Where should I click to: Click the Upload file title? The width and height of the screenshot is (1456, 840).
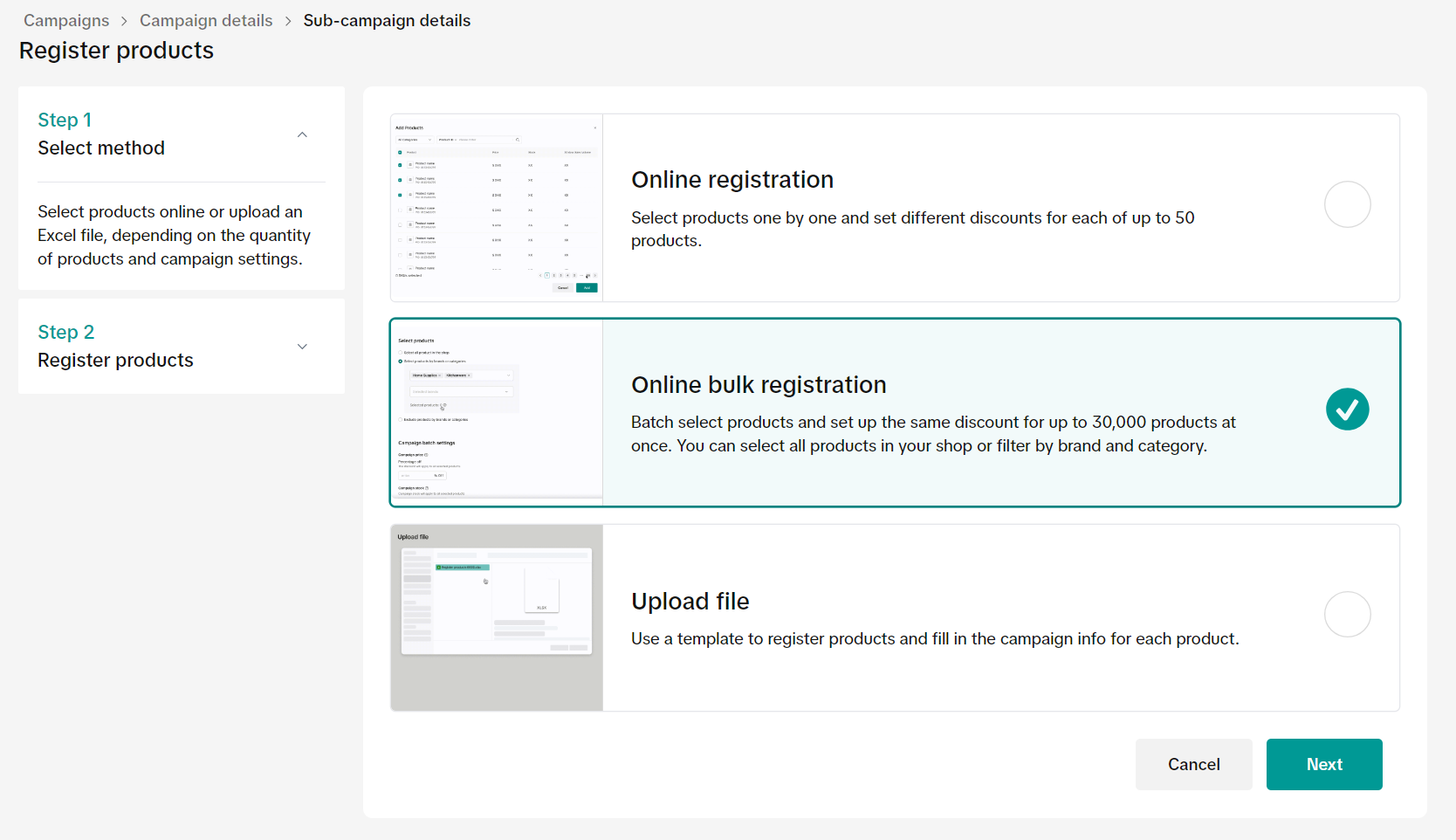click(x=690, y=602)
